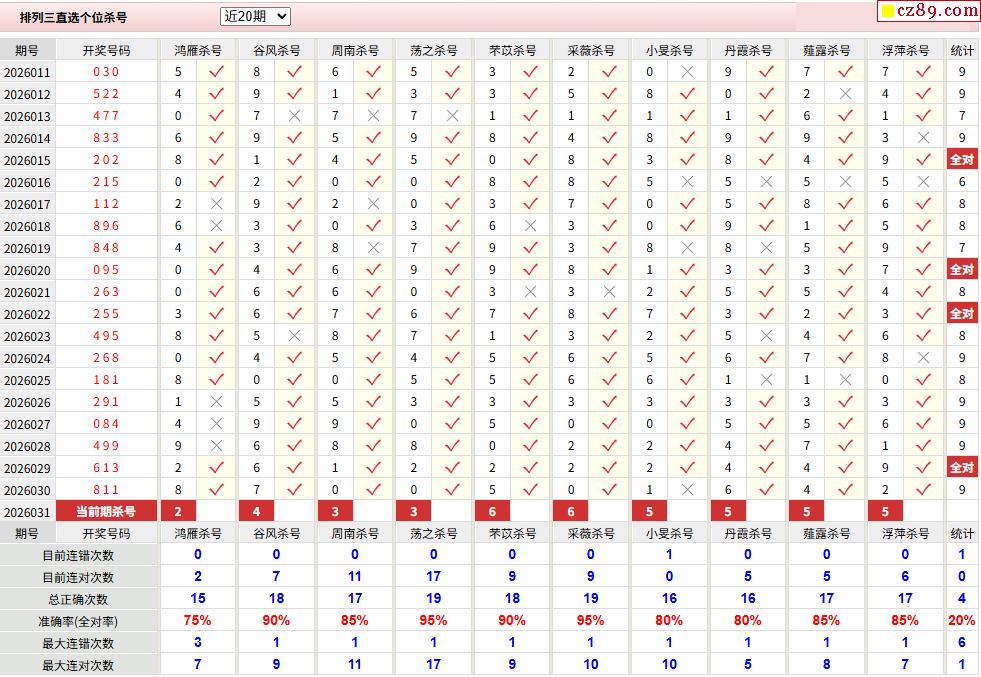This screenshot has height=677, width=981.
Task: Click the X mark for 薤露杀号 in row 2026025
Action: (845, 380)
